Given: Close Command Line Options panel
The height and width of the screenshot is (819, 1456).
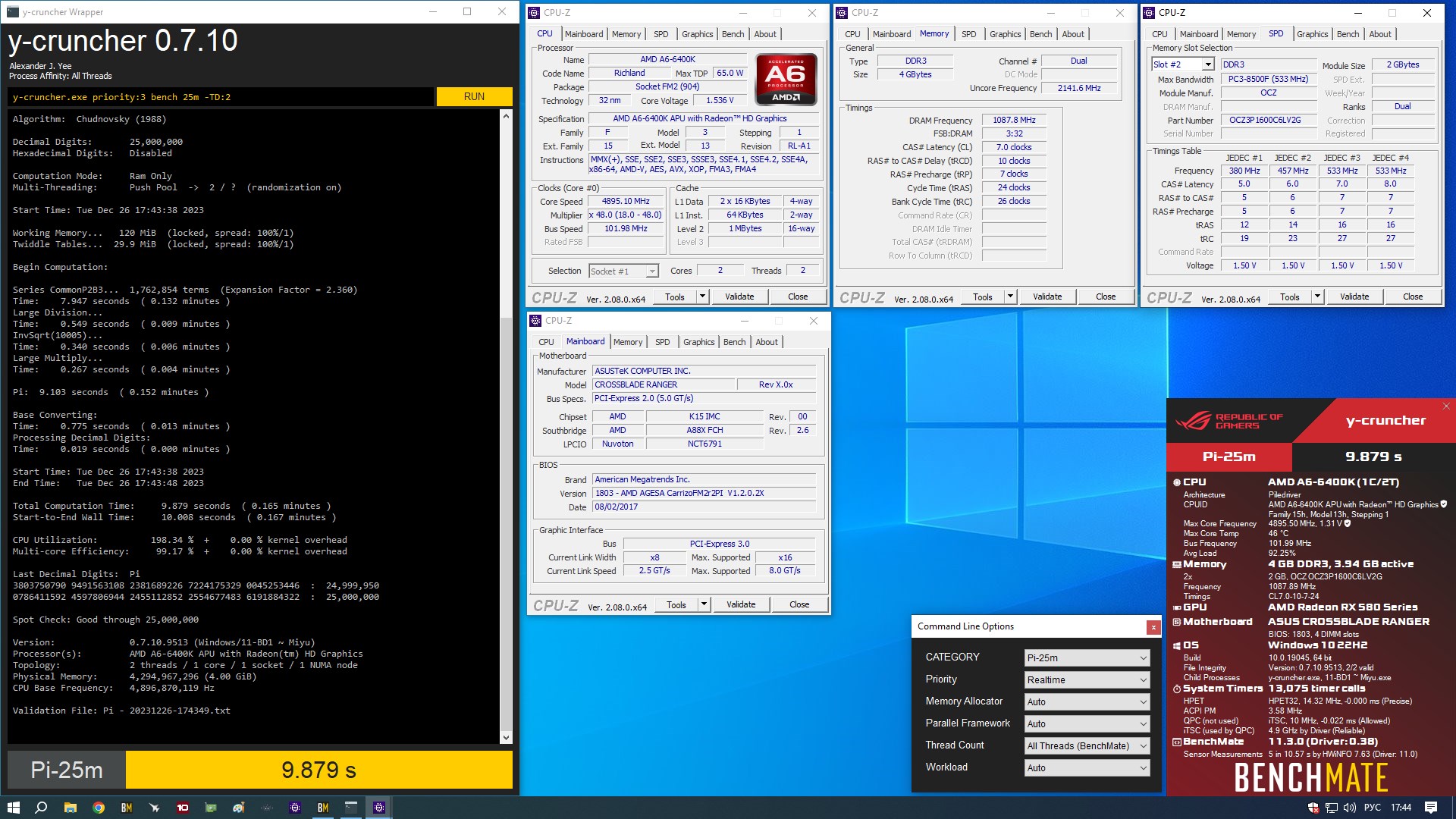Looking at the screenshot, I should (1153, 627).
